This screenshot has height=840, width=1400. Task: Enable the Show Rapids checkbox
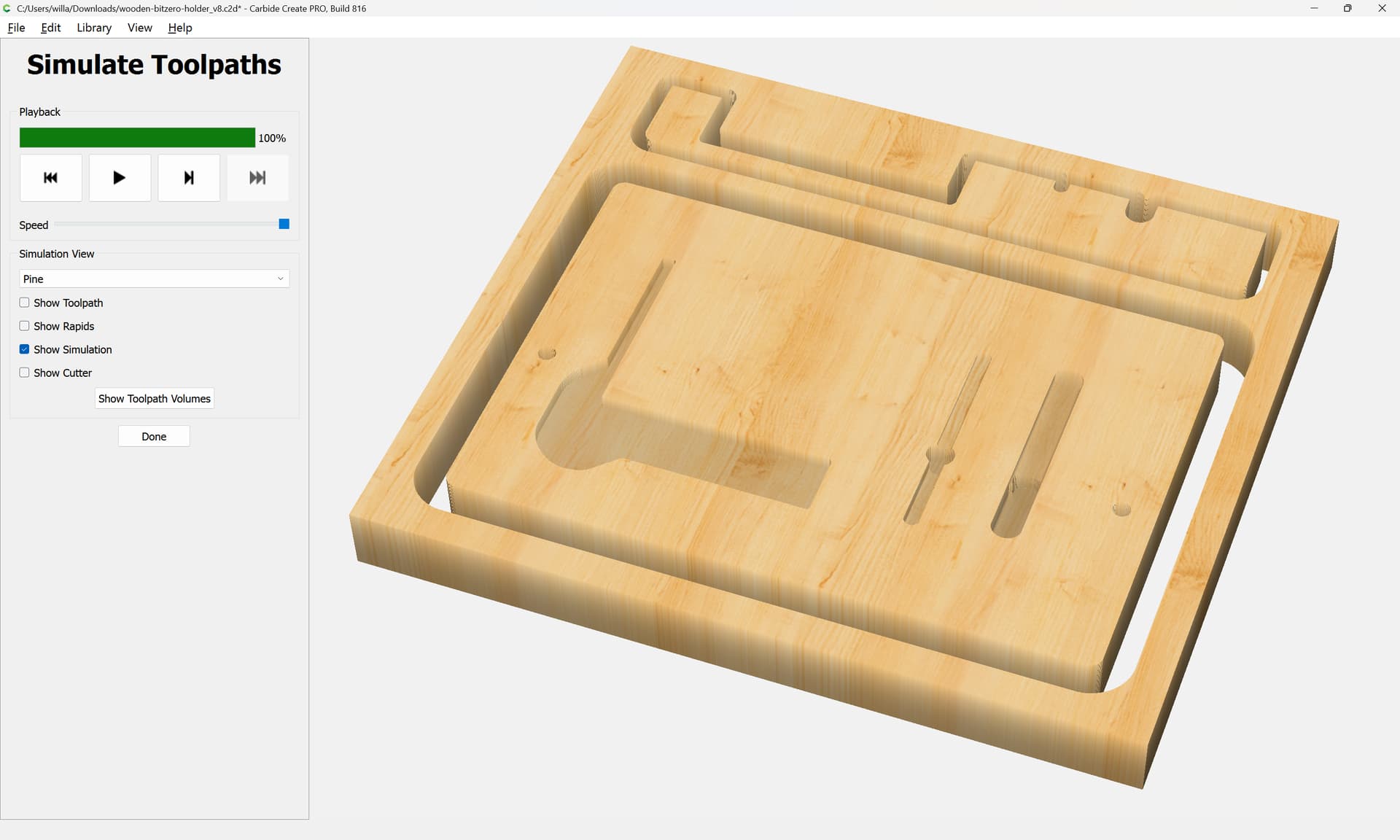tap(25, 326)
